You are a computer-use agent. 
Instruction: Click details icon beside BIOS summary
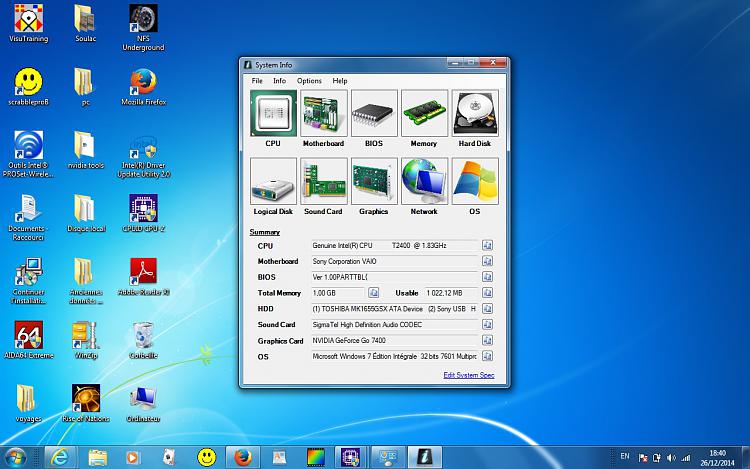[x=487, y=277]
